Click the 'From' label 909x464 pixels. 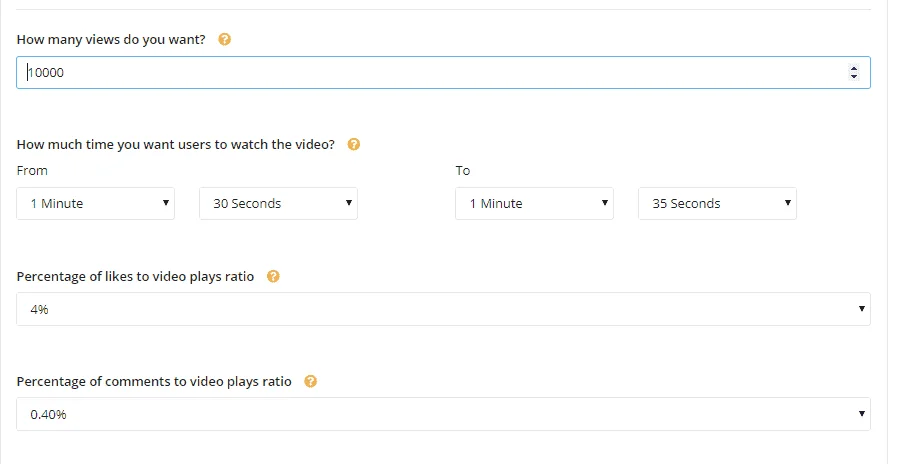32,171
